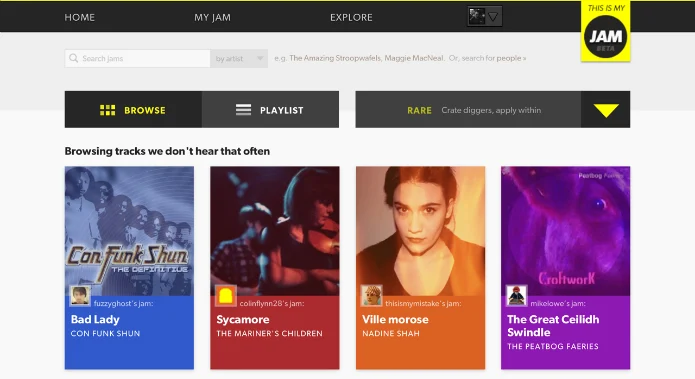Click the Browse grid icon
The width and height of the screenshot is (695, 379).
coord(107,110)
